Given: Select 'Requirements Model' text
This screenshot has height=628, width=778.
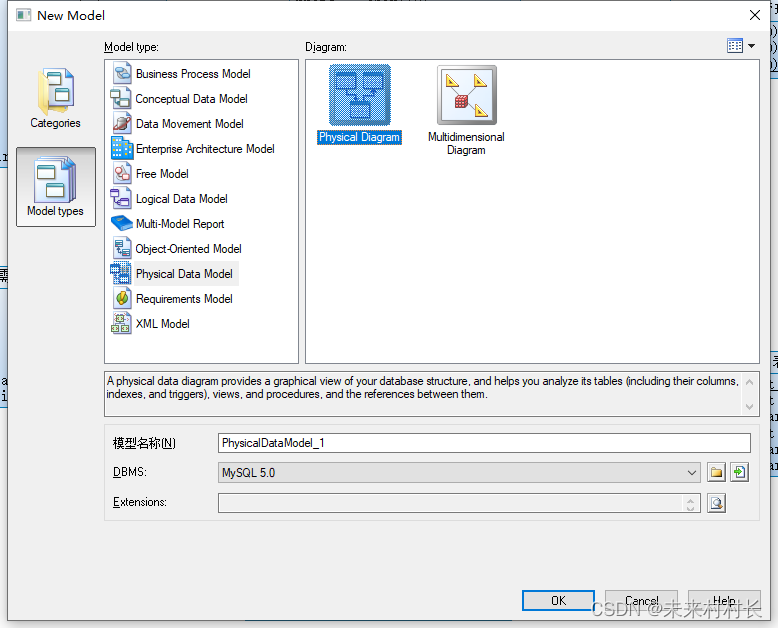Looking at the screenshot, I should tap(184, 299).
